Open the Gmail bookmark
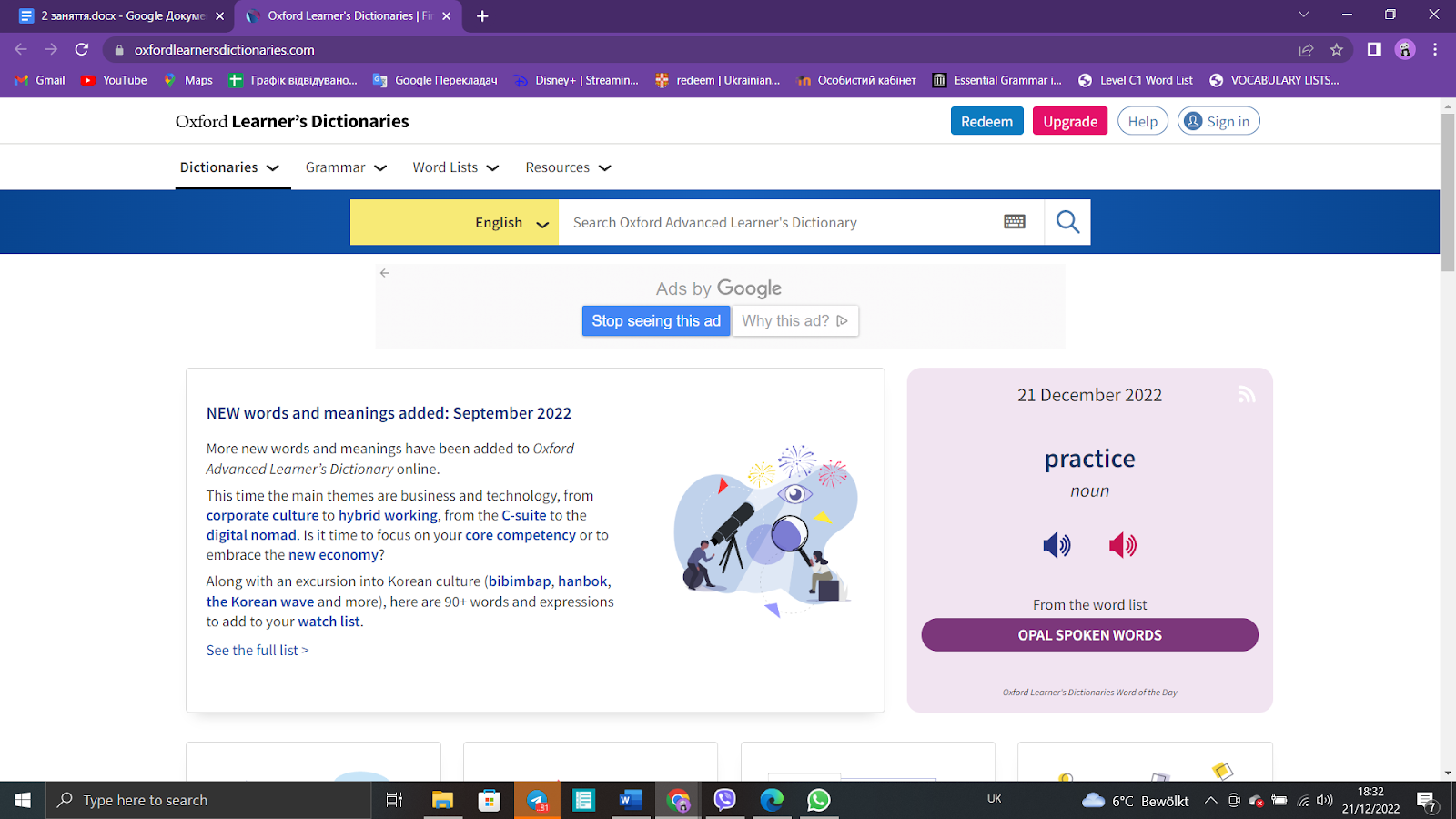 (40, 80)
